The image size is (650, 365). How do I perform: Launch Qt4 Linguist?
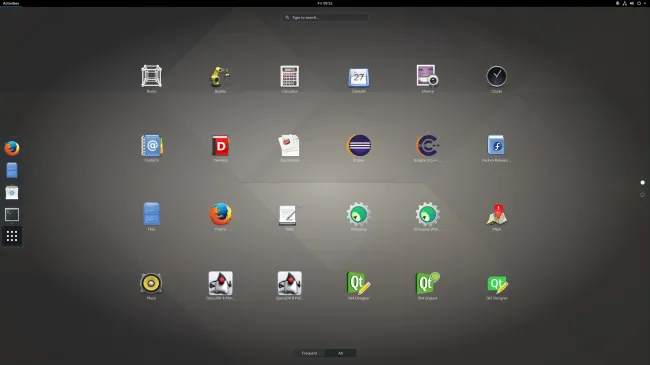coord(427,284)
